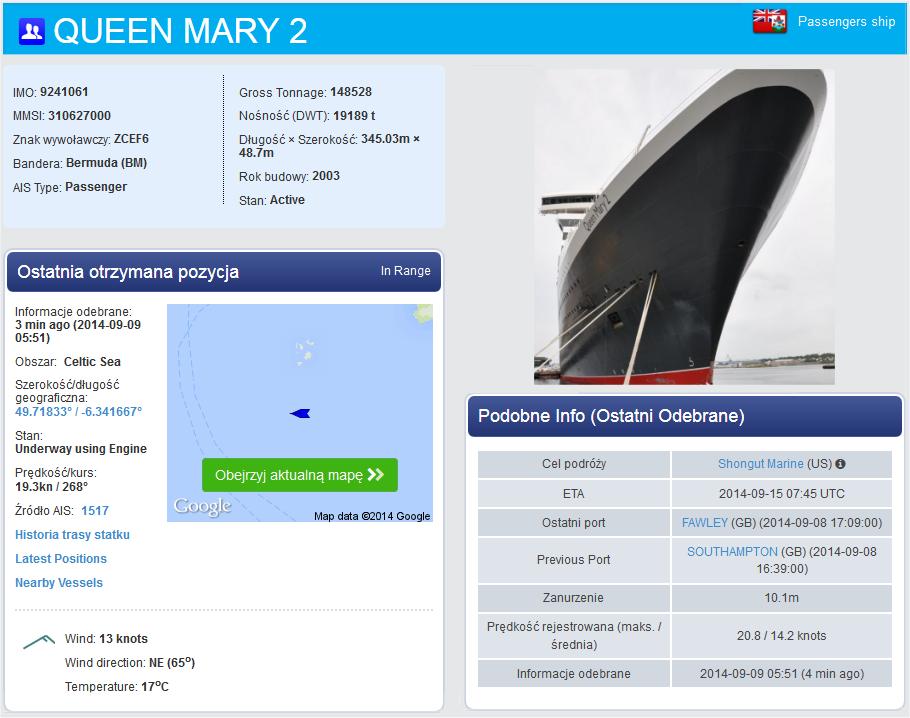The image size is (910, 718).
Task: Click the info icon next to Shongut Marine (US)
Action: coord(840,464)
